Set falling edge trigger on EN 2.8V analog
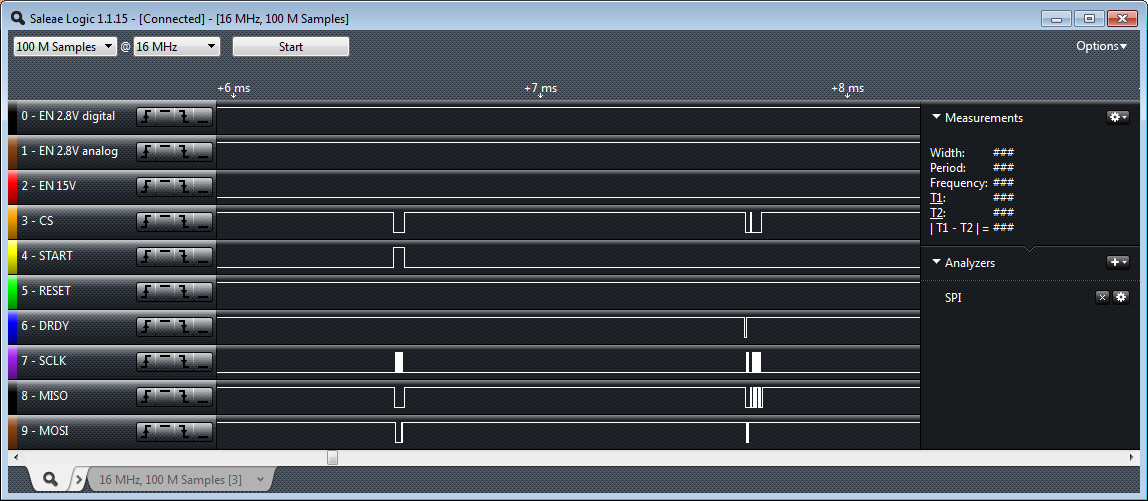This screenshot has width=1148, height=501. (x=184, y=152)
